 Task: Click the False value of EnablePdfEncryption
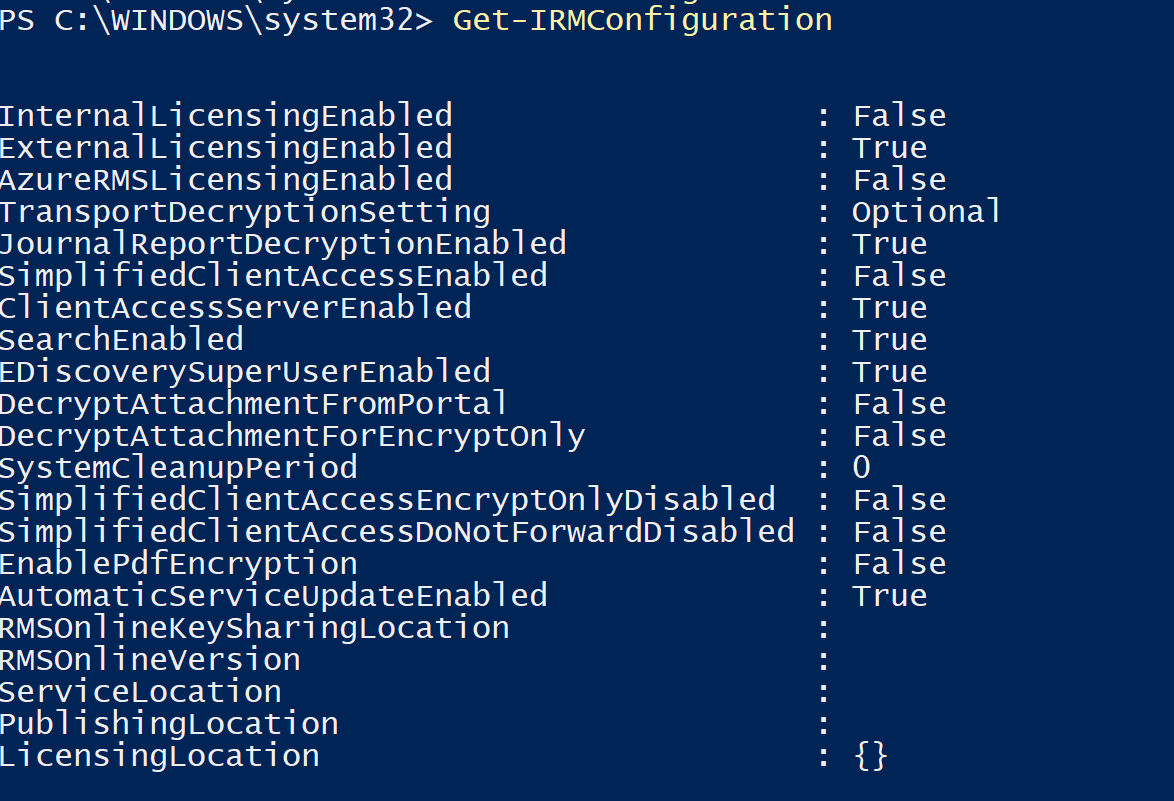pos(899,564)
